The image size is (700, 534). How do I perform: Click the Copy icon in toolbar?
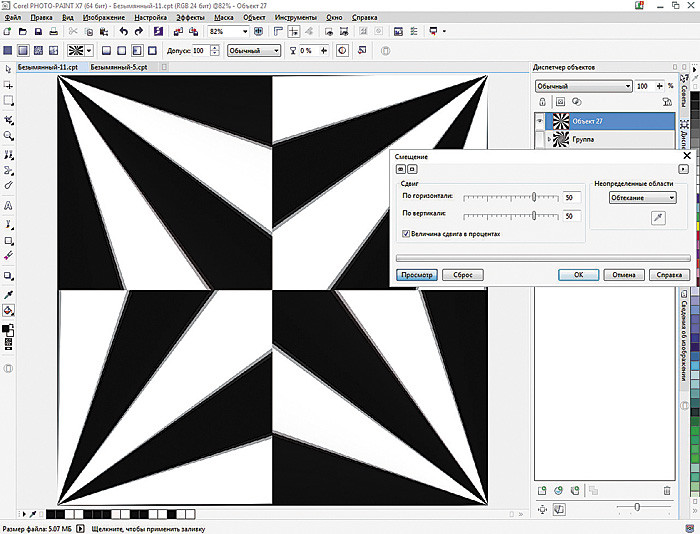coord(89,31)
